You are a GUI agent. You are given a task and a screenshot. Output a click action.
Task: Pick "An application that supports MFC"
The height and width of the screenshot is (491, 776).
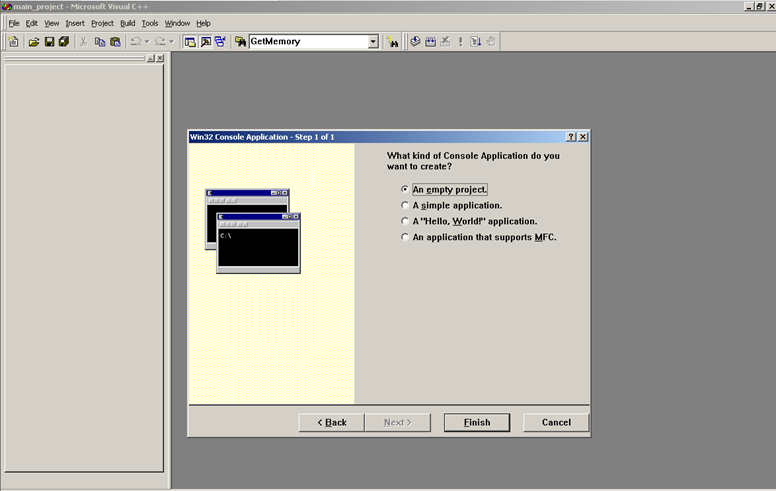coord(405,237)
